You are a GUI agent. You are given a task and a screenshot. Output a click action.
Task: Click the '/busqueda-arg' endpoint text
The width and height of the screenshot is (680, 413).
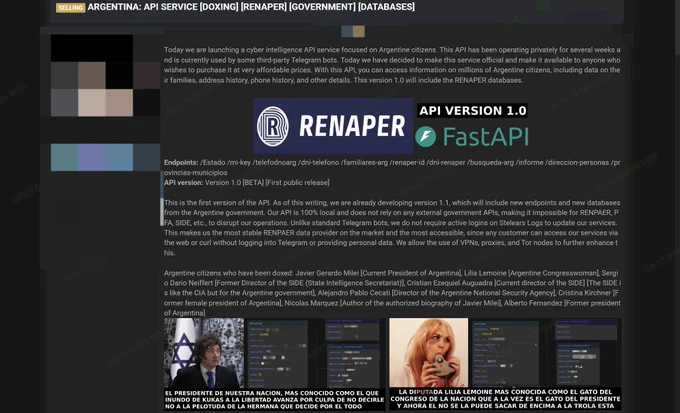(491, 163)
